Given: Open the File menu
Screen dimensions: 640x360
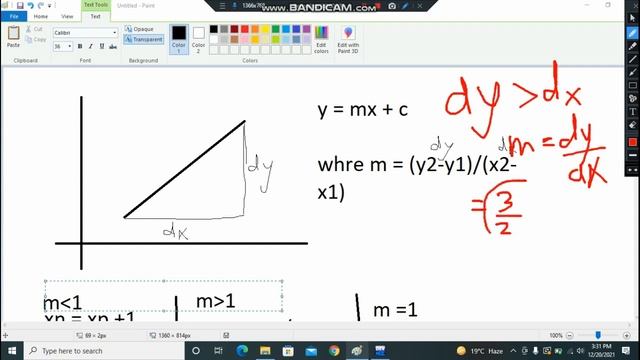Looking at the screenshot, I should 14,16.
